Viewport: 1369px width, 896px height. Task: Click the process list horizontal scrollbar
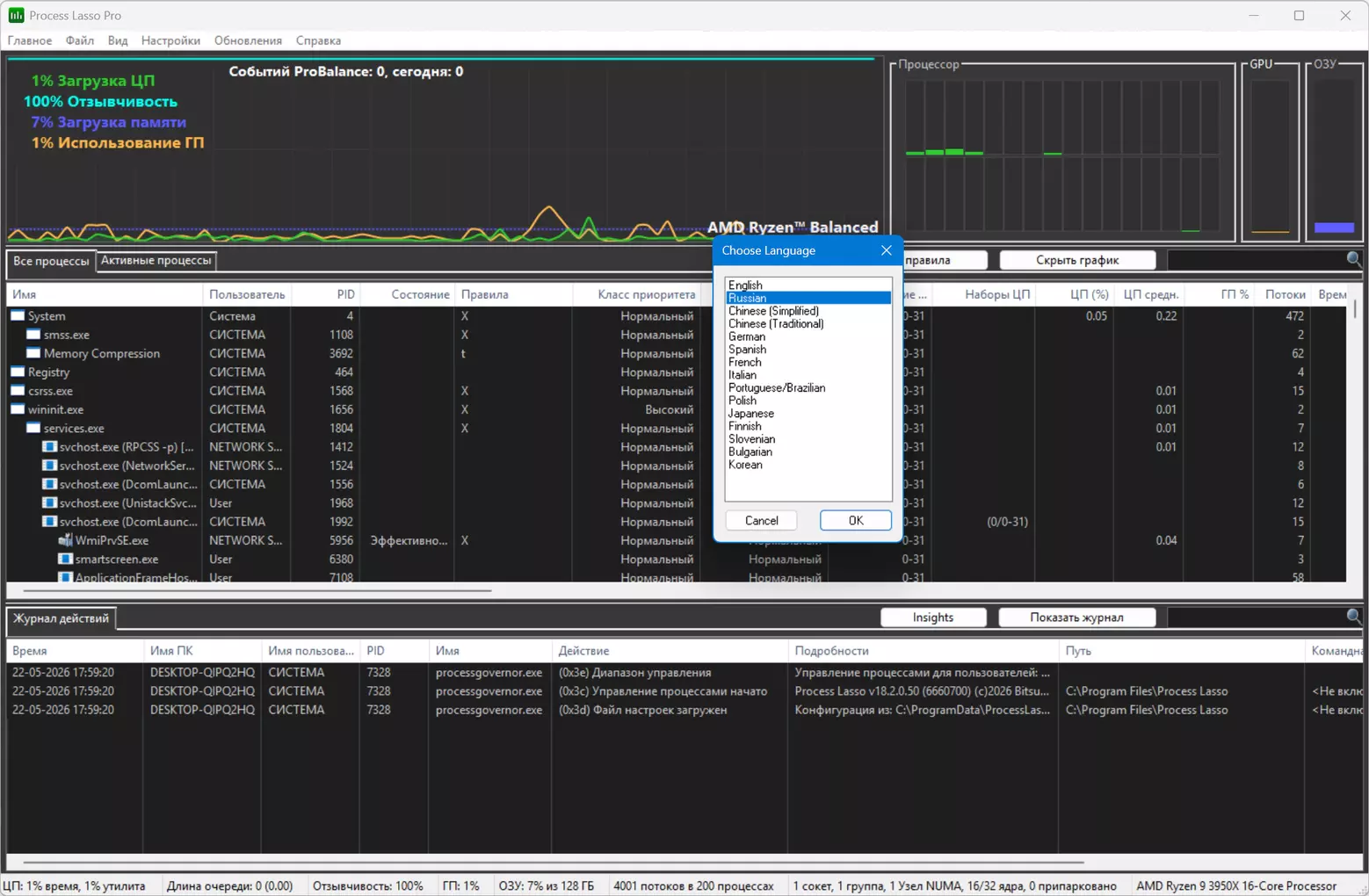(x=257, y=590)
